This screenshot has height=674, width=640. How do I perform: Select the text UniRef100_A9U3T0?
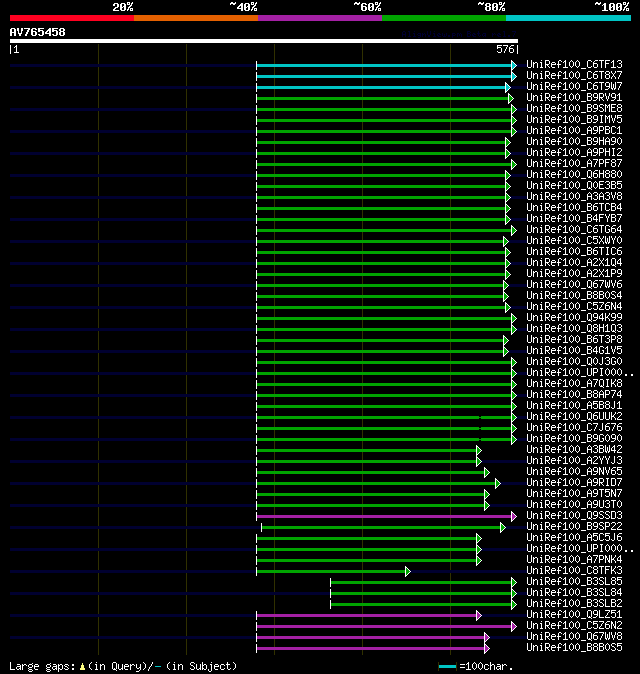pos(574,505)
